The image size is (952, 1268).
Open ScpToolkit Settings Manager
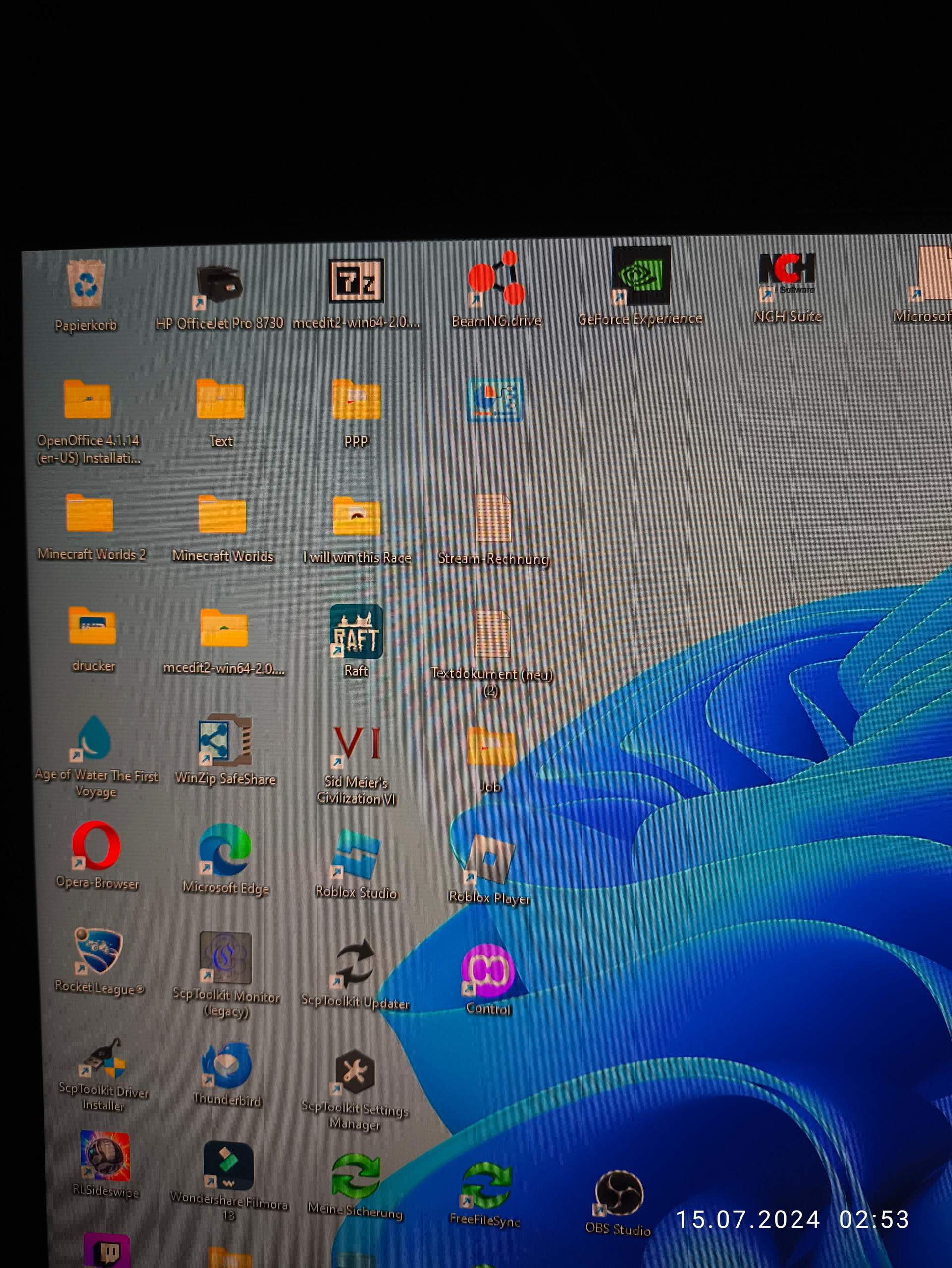click(354, 1071)
